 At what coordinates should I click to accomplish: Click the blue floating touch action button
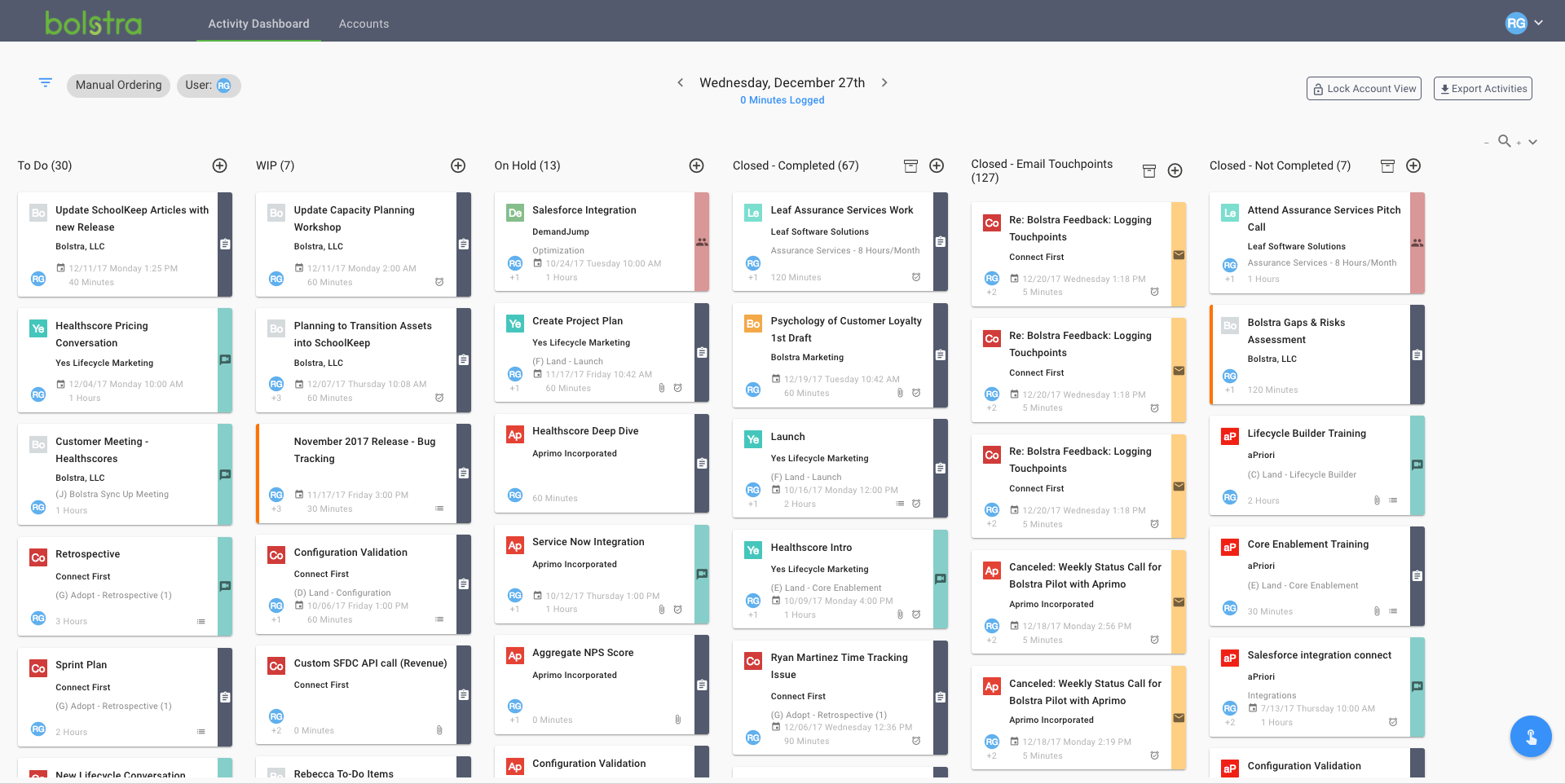[1530, 736]
